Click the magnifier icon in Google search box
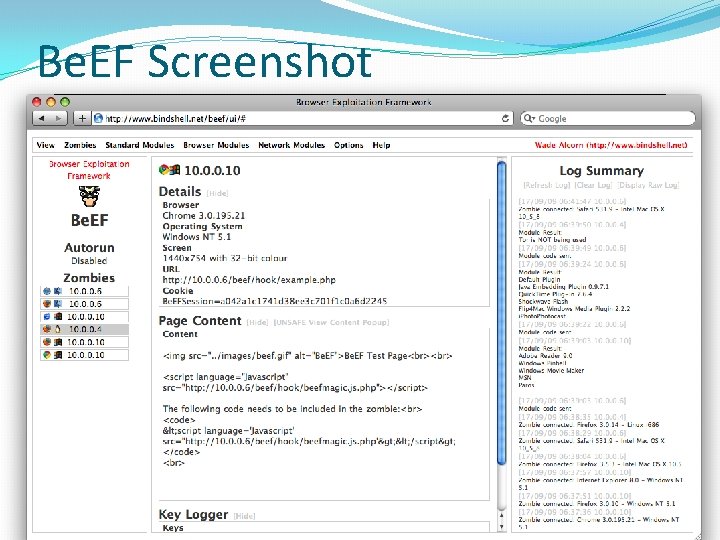The height and width of the screenshot is (540, 720). coord(529,118)
